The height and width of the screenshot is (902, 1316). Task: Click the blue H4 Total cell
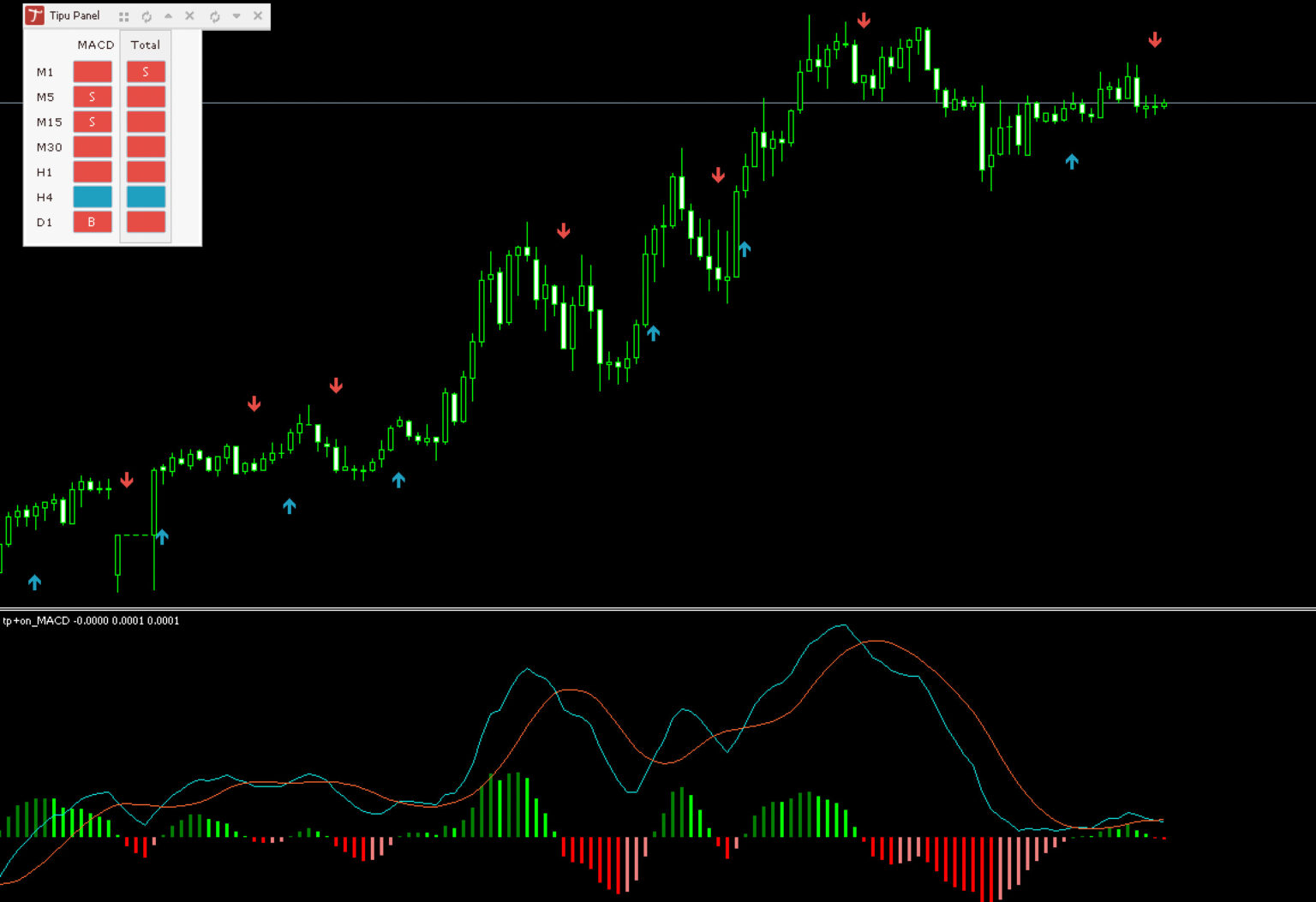(146, 197)
